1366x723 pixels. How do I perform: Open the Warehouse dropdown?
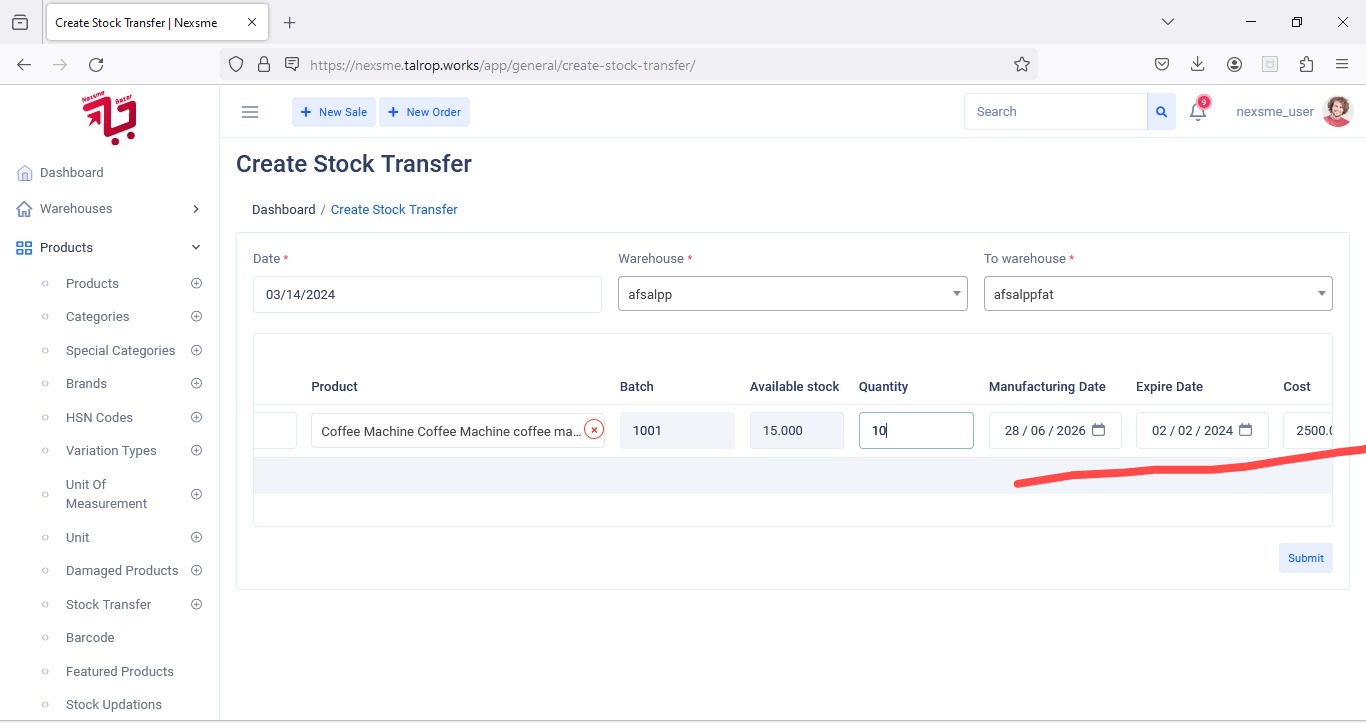tap(792, 294)
